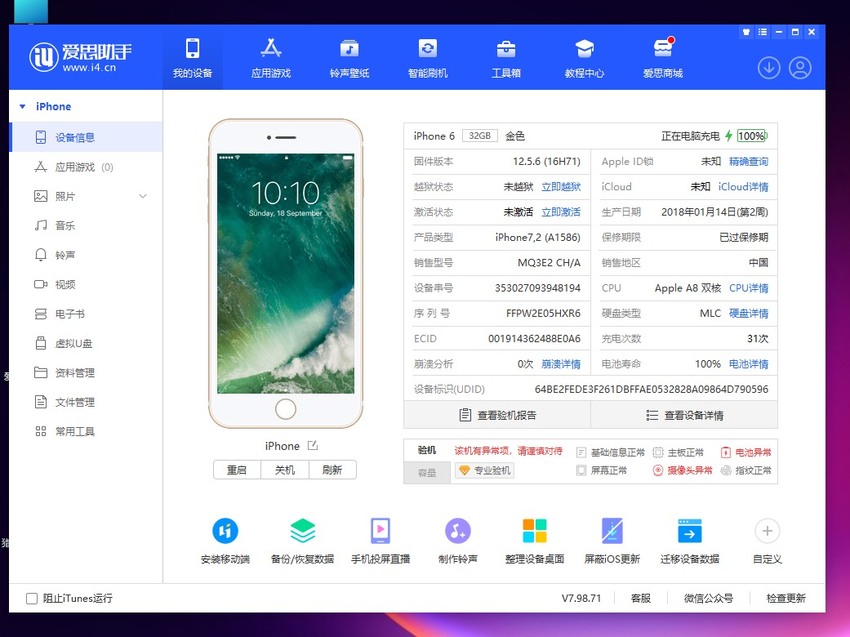The height and width of the screenshot is (637, 850).
Task: Open the 我的设备 tab
Action: point(192,58)
